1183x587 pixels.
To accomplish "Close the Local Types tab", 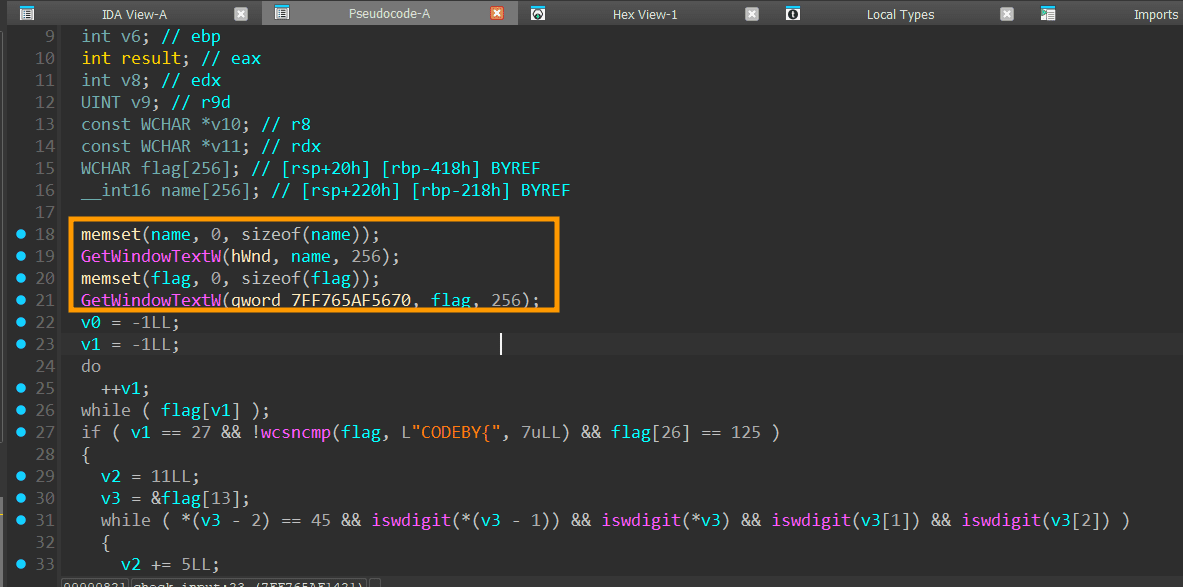I will point(1007,14).
